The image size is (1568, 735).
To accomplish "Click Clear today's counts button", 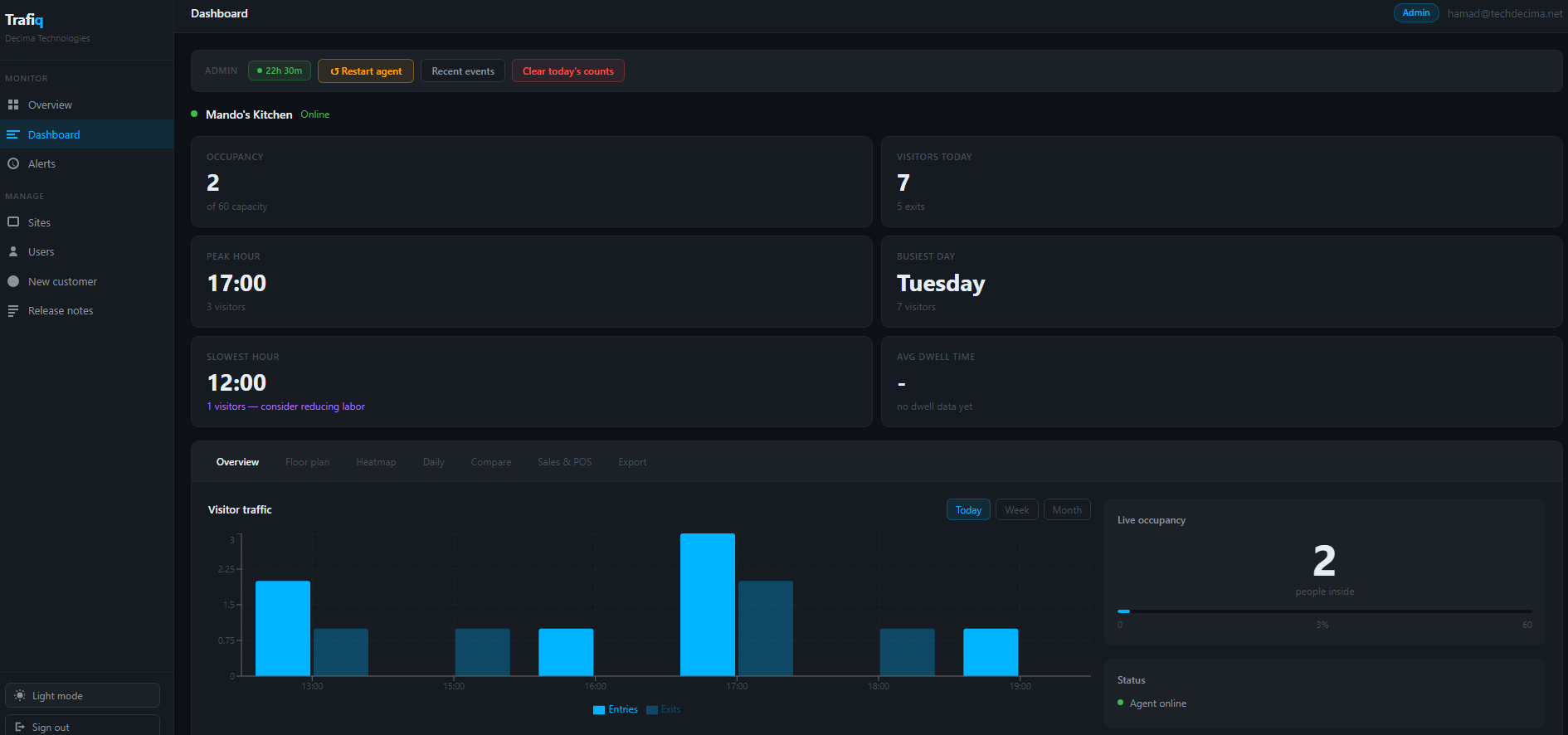I will (x=568, y=71).
